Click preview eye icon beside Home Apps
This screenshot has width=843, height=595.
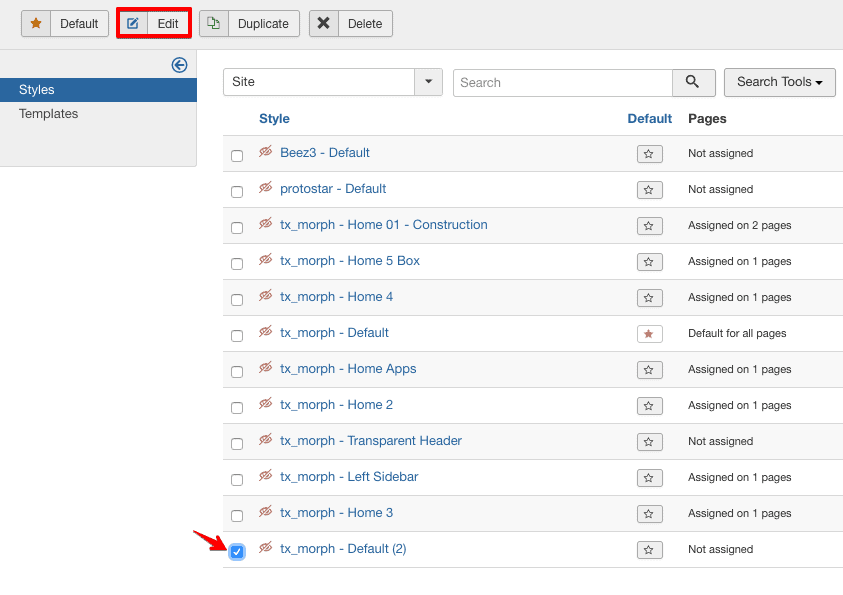[266, 368]
